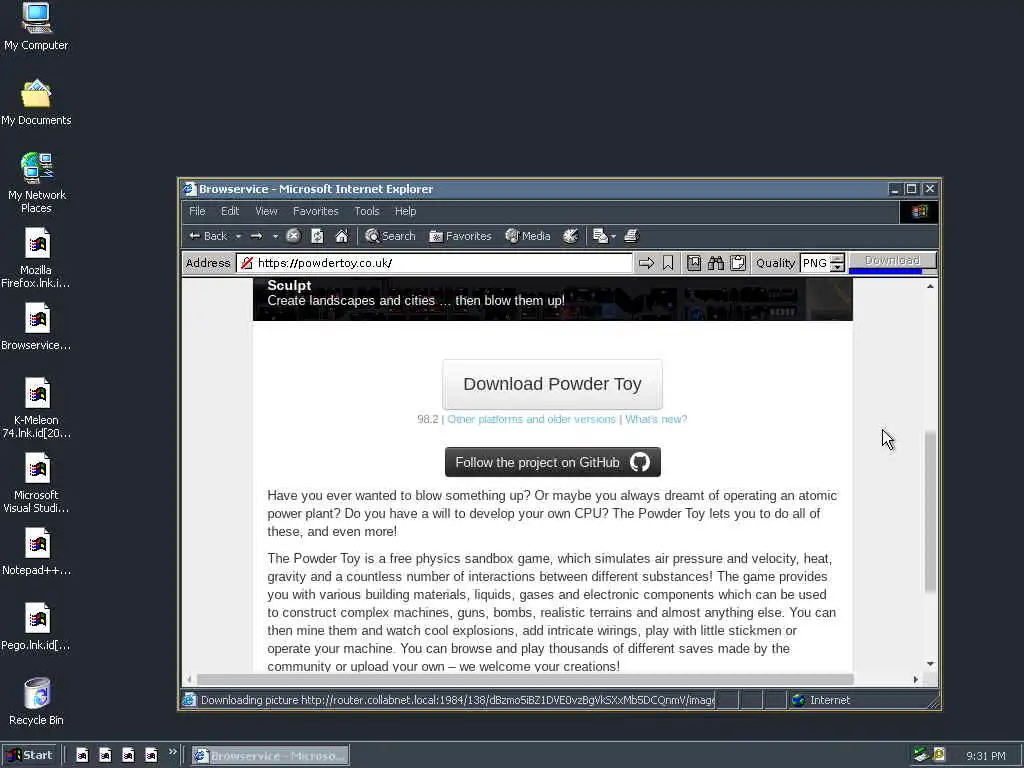This screenshot has width=1024, height=768.
Task: Click Follow the project on GitHub button
Action: (552, 462)
